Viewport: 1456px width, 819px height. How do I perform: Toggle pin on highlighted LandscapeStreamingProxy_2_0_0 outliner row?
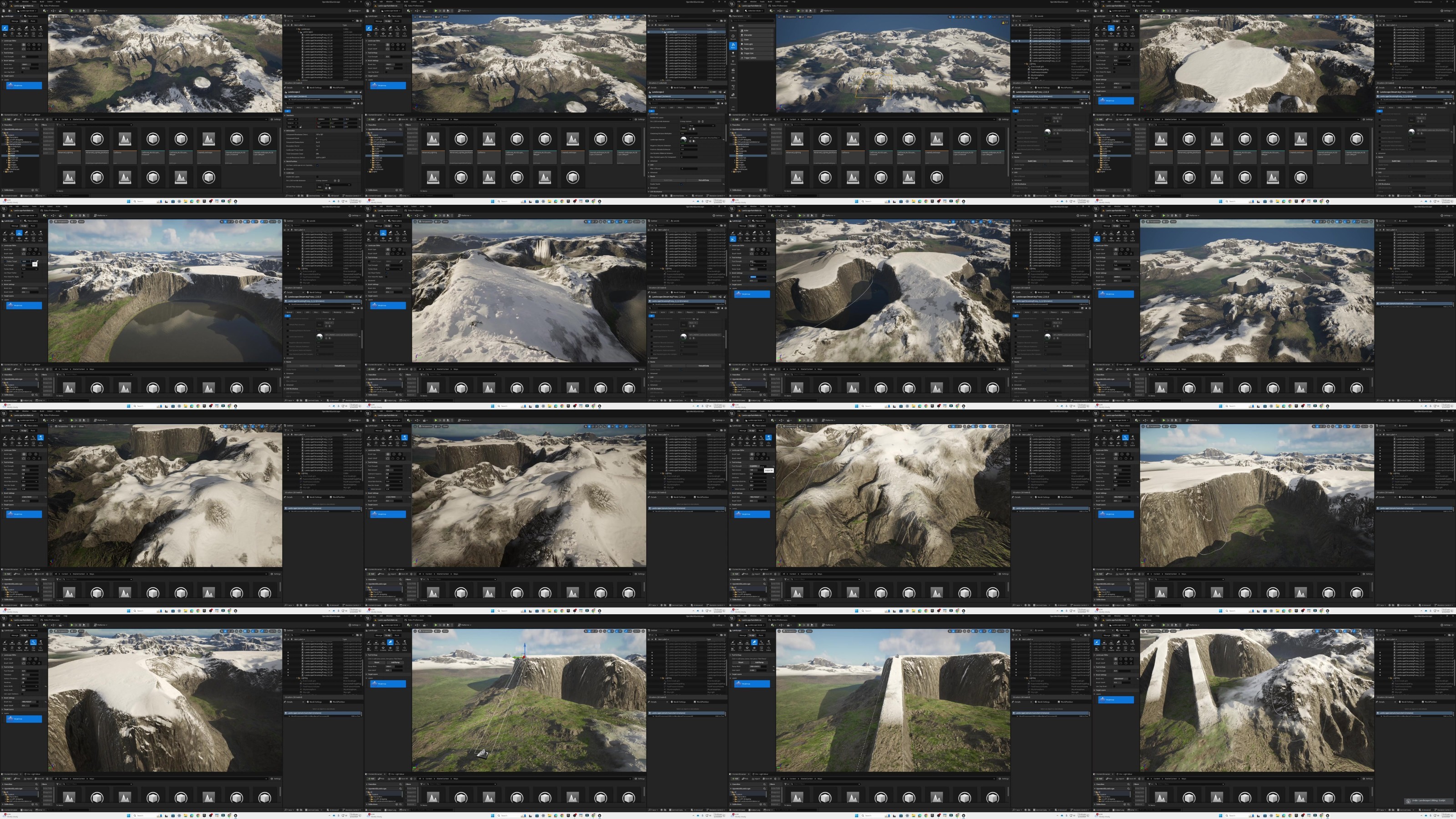point(1020,41)
